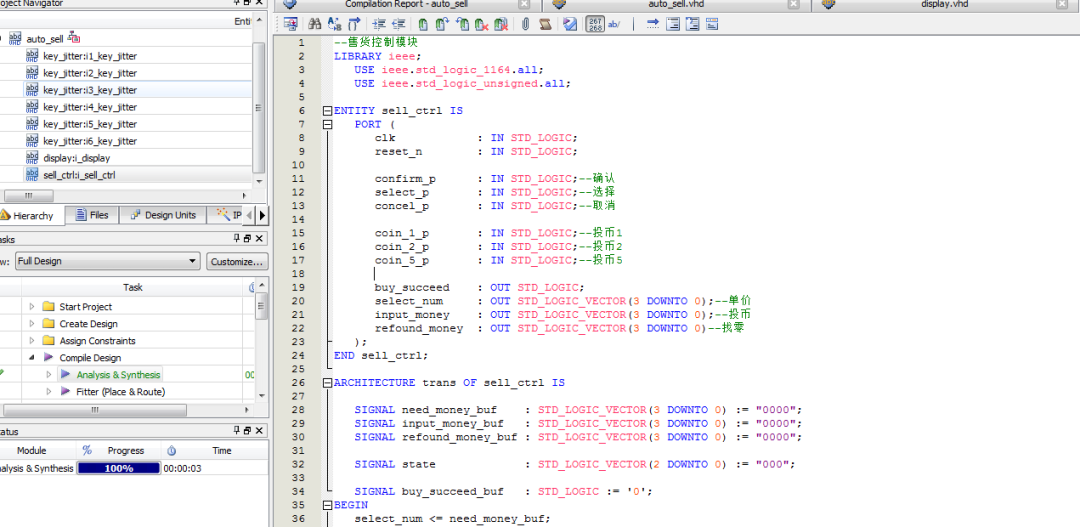Close the Compilation Report tab

click(x=524, y=5)
